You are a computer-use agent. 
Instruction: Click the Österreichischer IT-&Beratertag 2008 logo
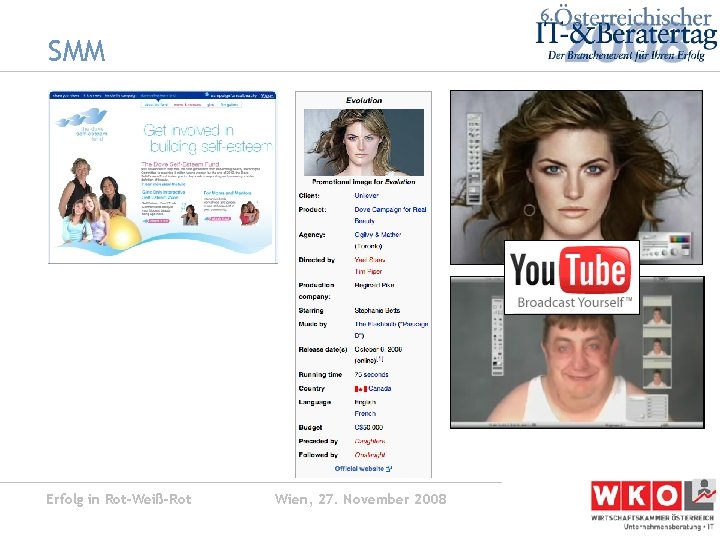click(626, 36)
